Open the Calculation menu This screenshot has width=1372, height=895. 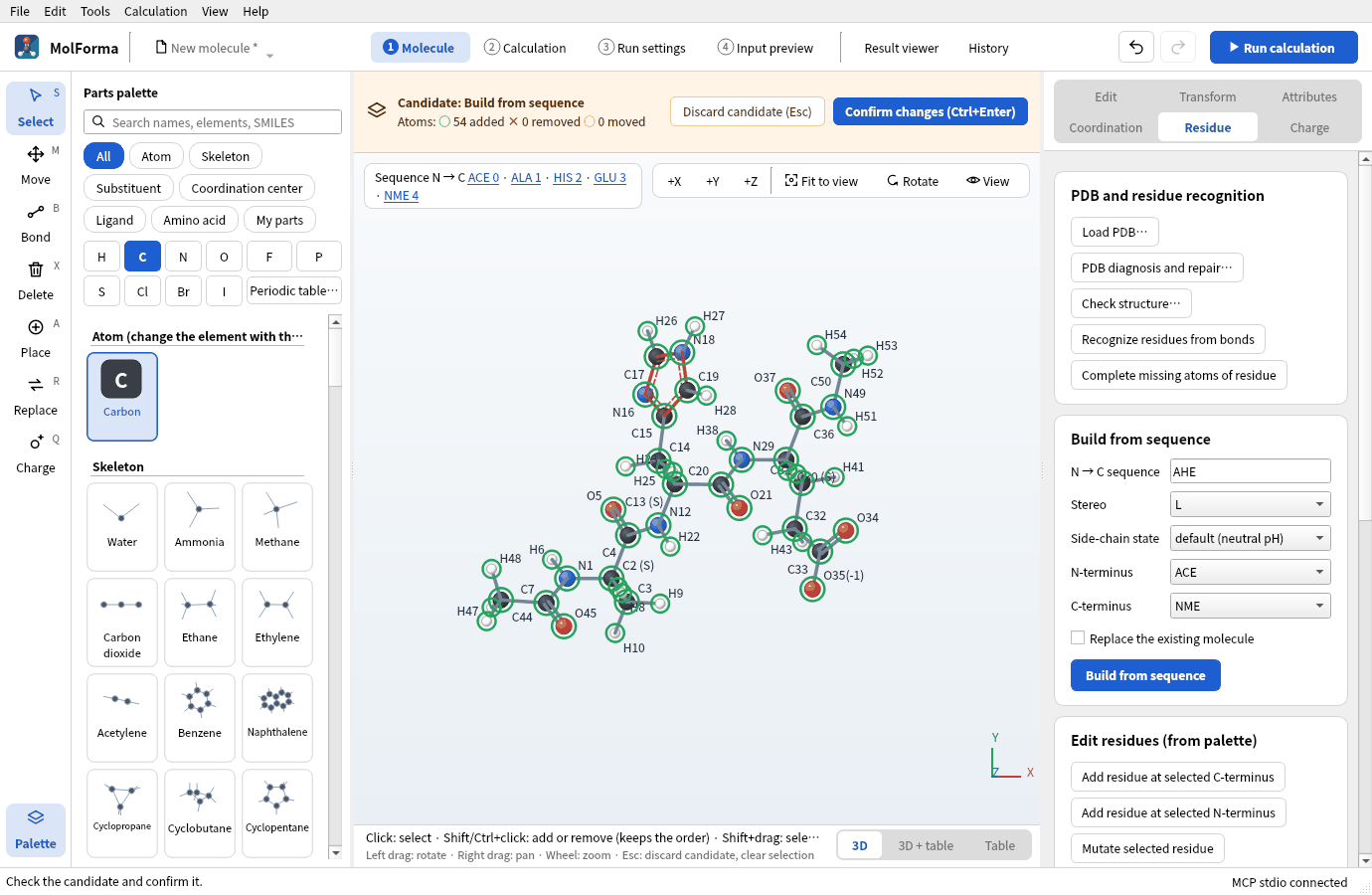tap(155, 11)
